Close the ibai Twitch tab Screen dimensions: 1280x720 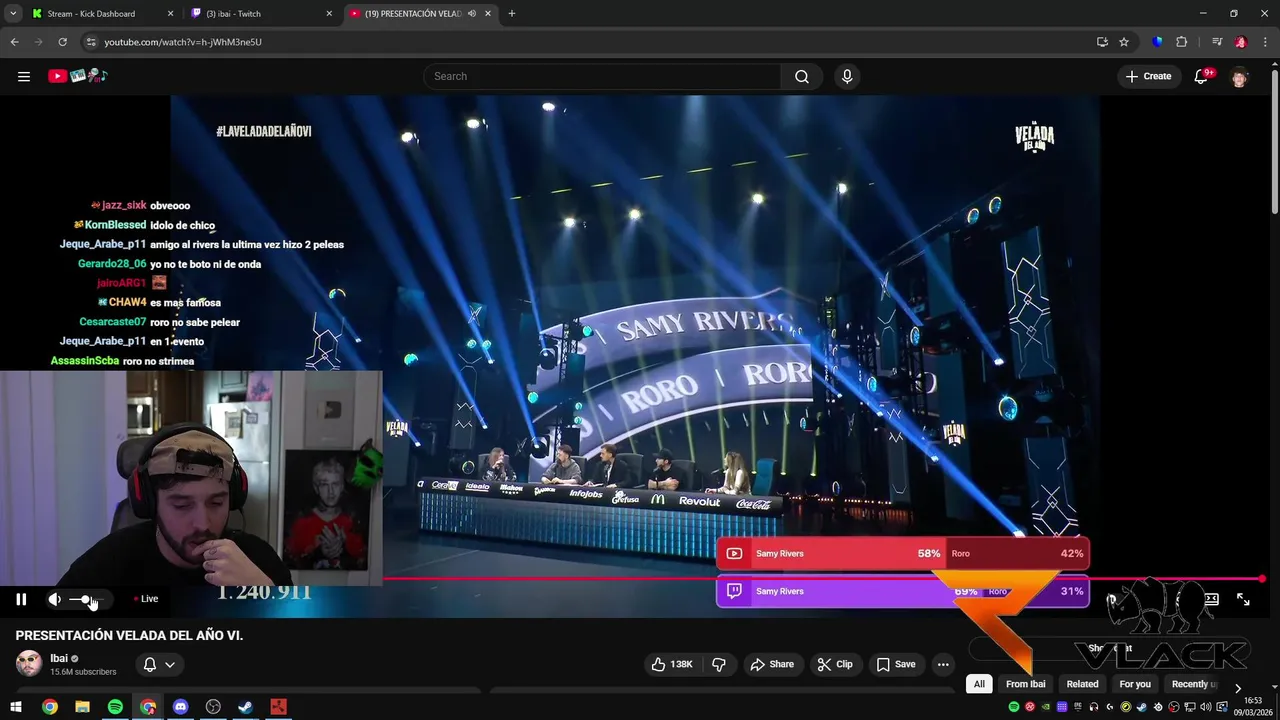point(330,14)
